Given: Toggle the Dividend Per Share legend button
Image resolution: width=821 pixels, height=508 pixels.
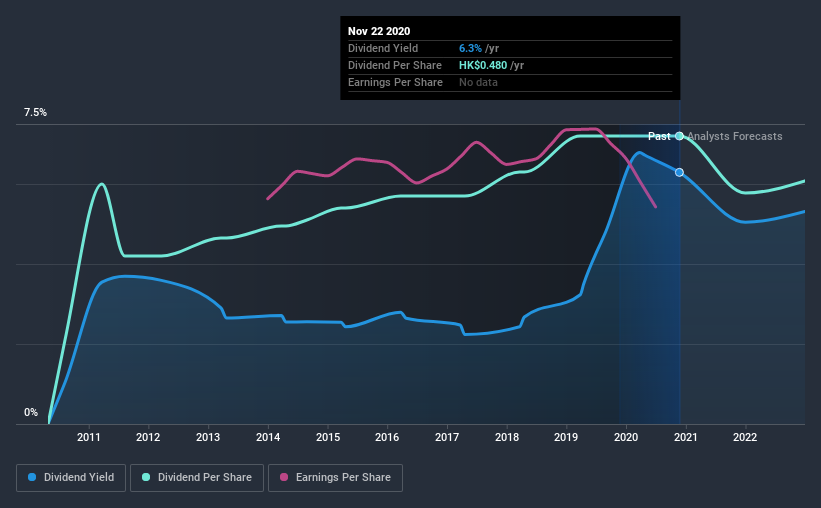Looking at the screenshot, I should coord(197,478).
